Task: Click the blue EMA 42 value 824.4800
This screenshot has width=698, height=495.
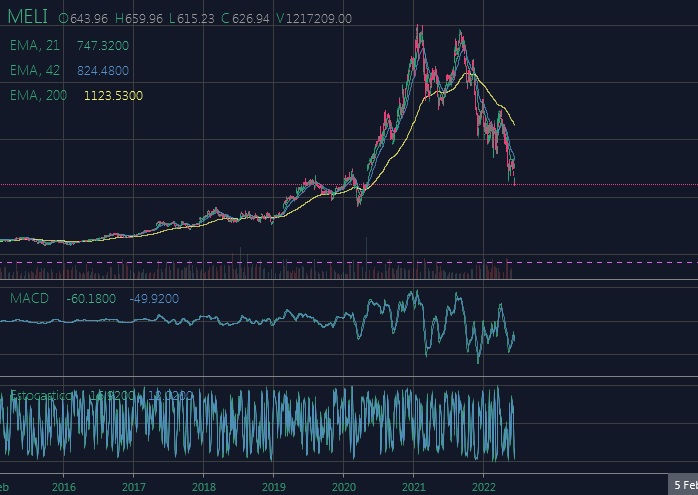Action: coord(102,70)
